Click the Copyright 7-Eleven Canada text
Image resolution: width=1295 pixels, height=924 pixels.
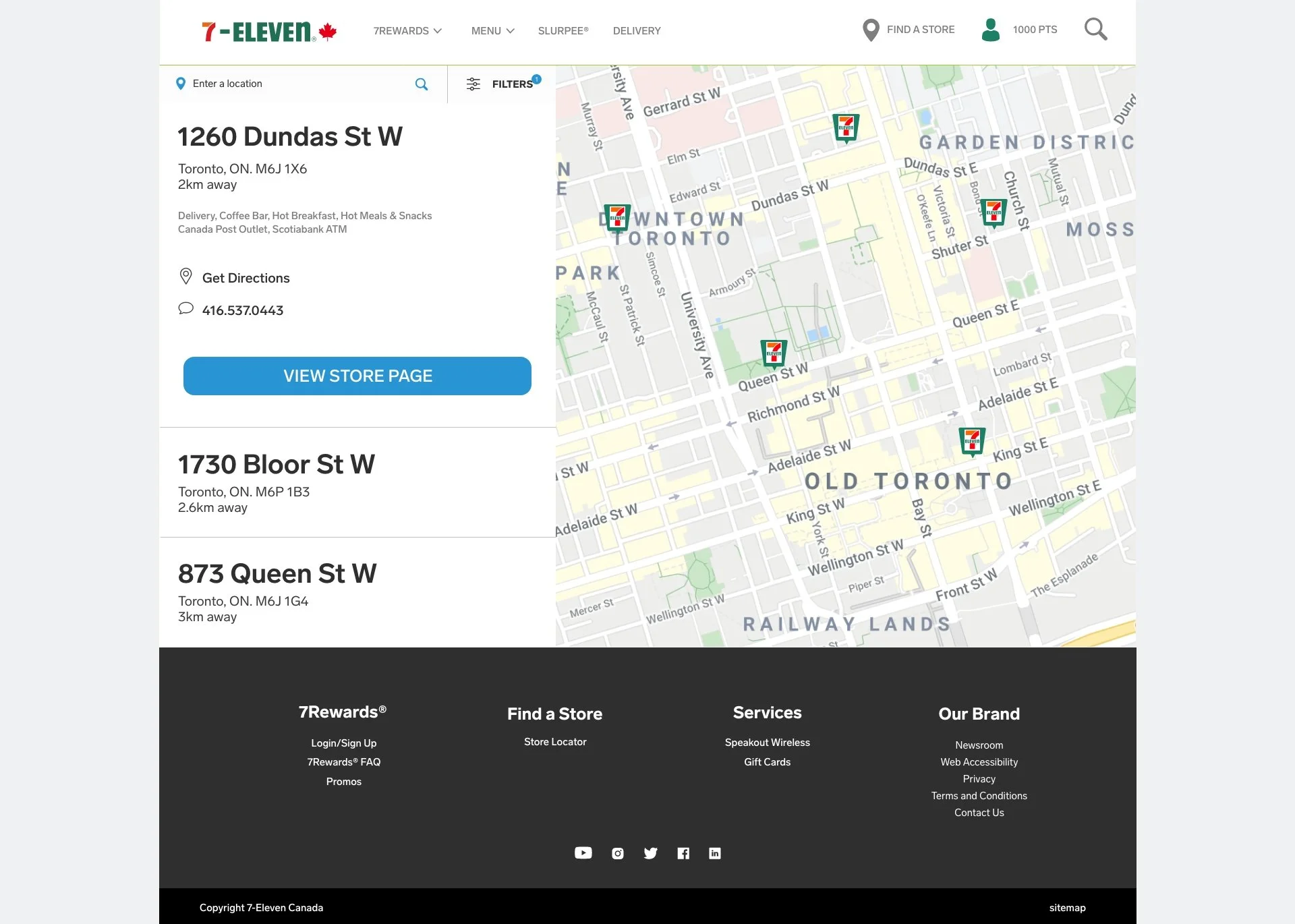[261, 908]
